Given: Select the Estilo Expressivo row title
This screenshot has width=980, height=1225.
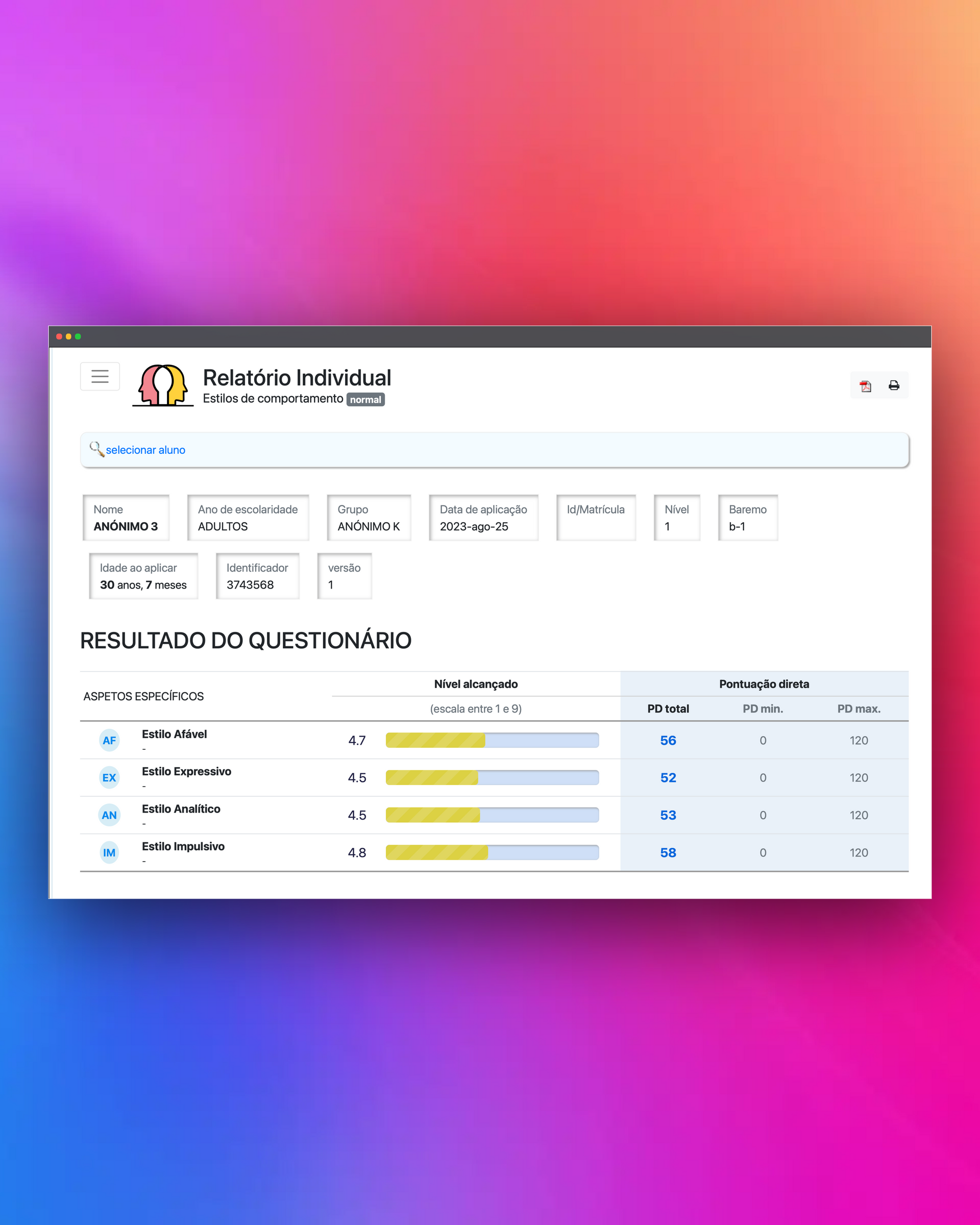Looking at the screenshot, I should [186, 772].
